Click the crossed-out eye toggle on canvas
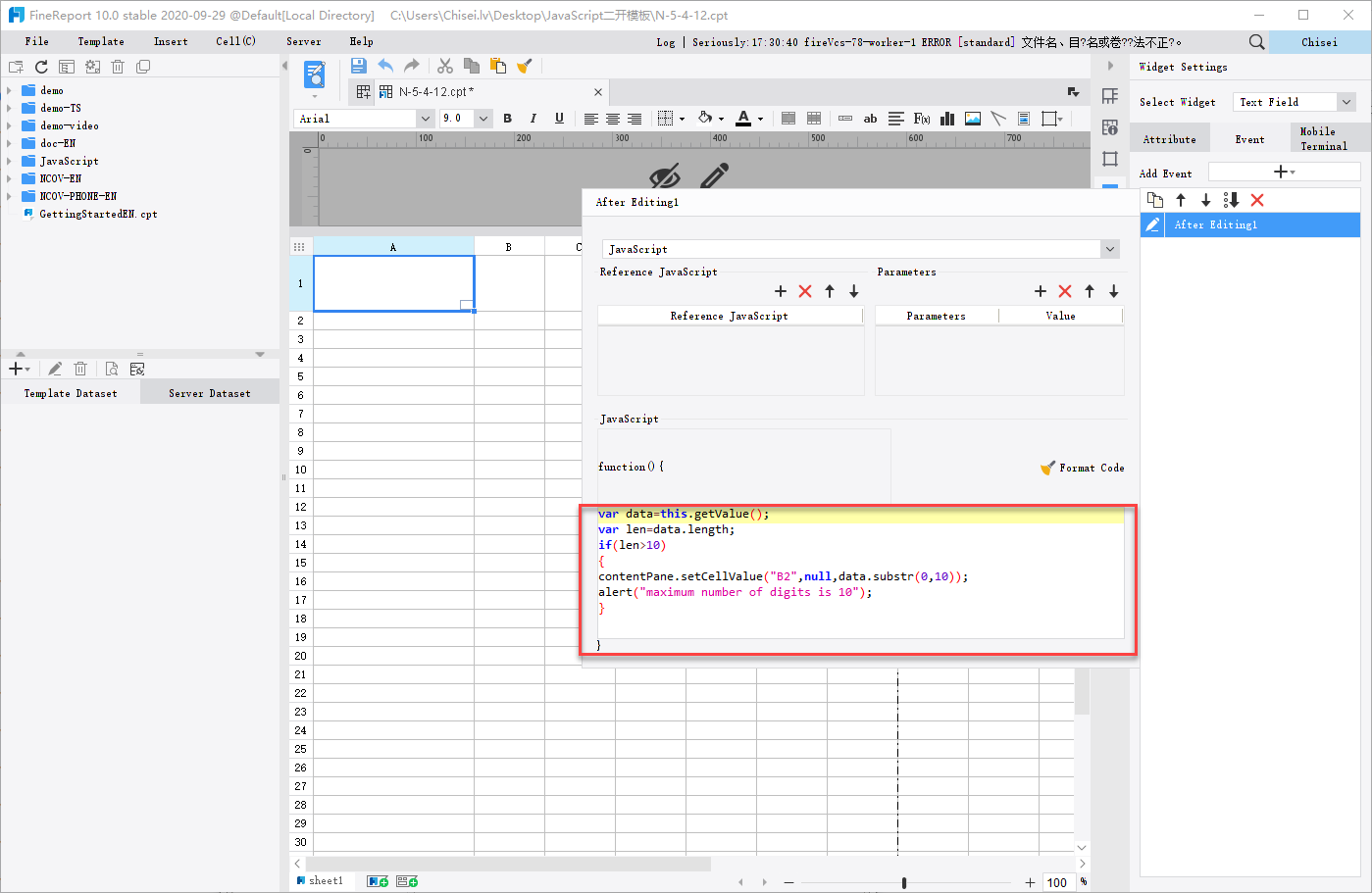 [667, 174]
